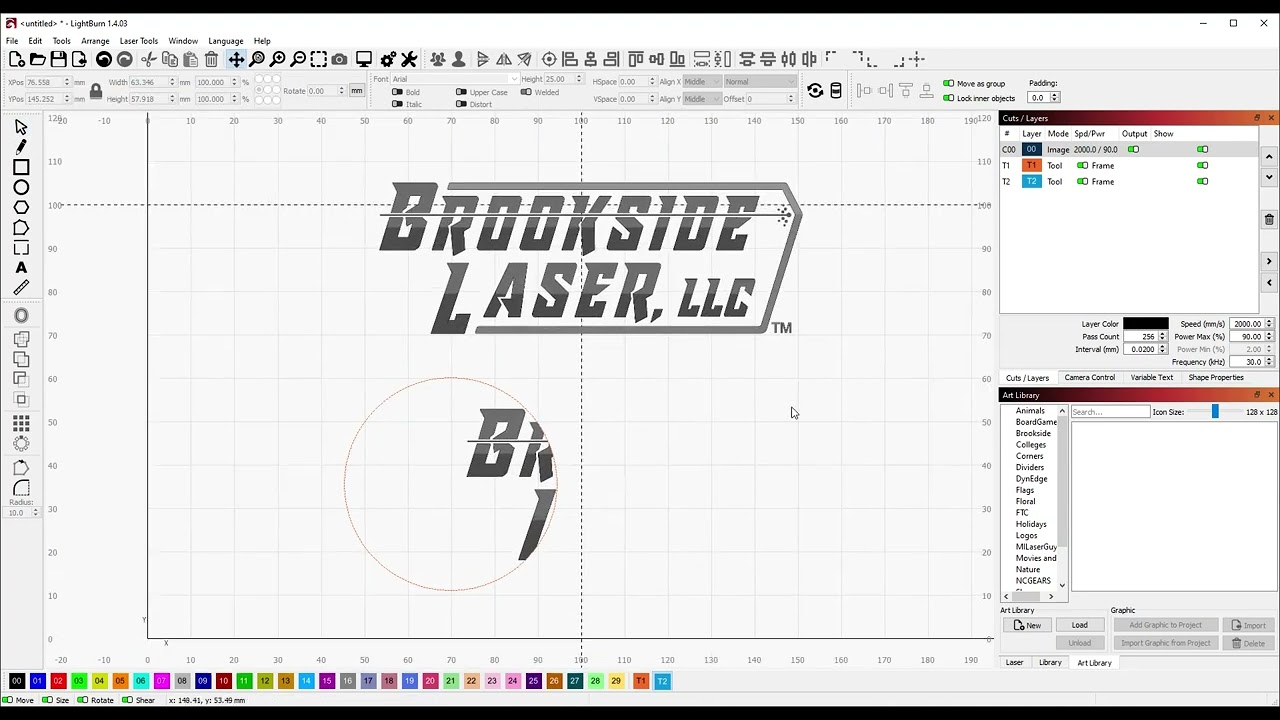Click the Pan/Move view crossed-arrows icon
The width and height of the screenshot is (1280, 720).
coord(236,60)
